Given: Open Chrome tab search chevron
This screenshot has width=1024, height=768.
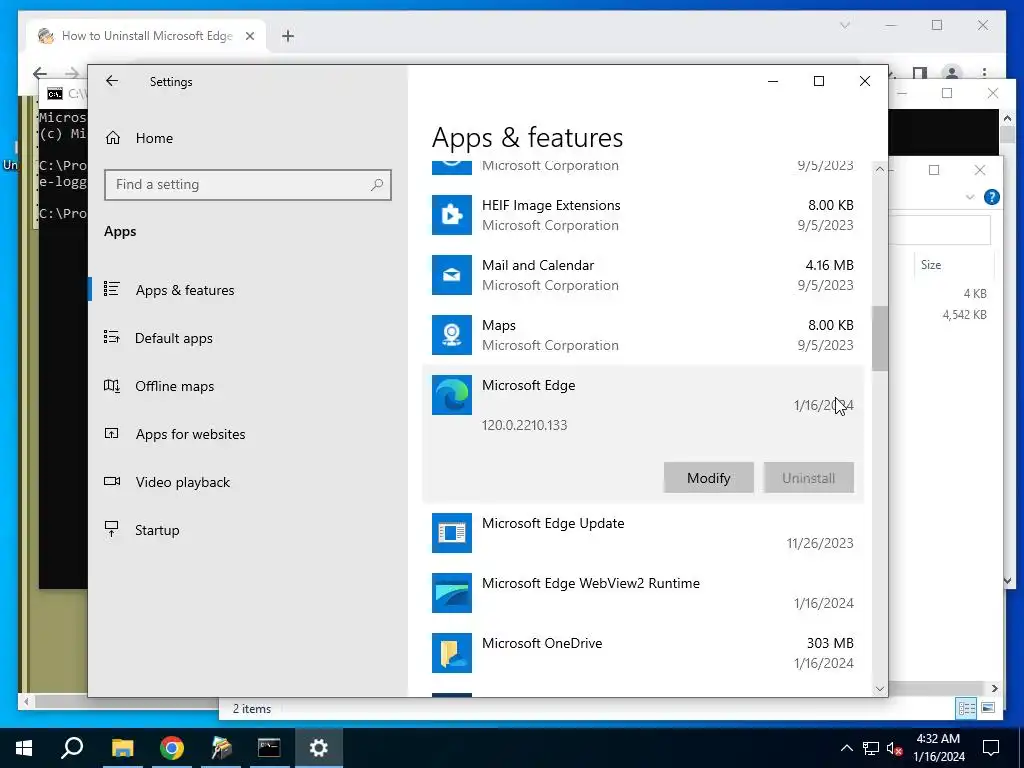Looking at the screenshot, I should [845, 25].
